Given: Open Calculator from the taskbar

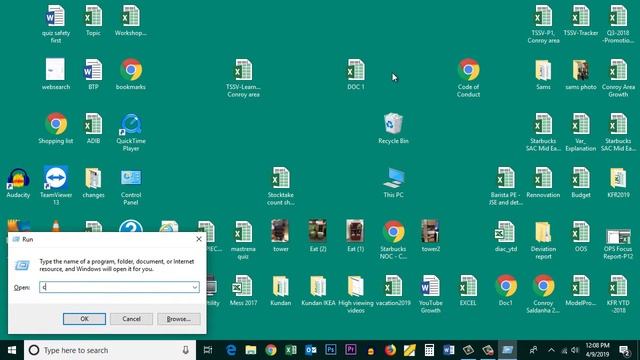Looking at the screenshot, I should (429, 350).
